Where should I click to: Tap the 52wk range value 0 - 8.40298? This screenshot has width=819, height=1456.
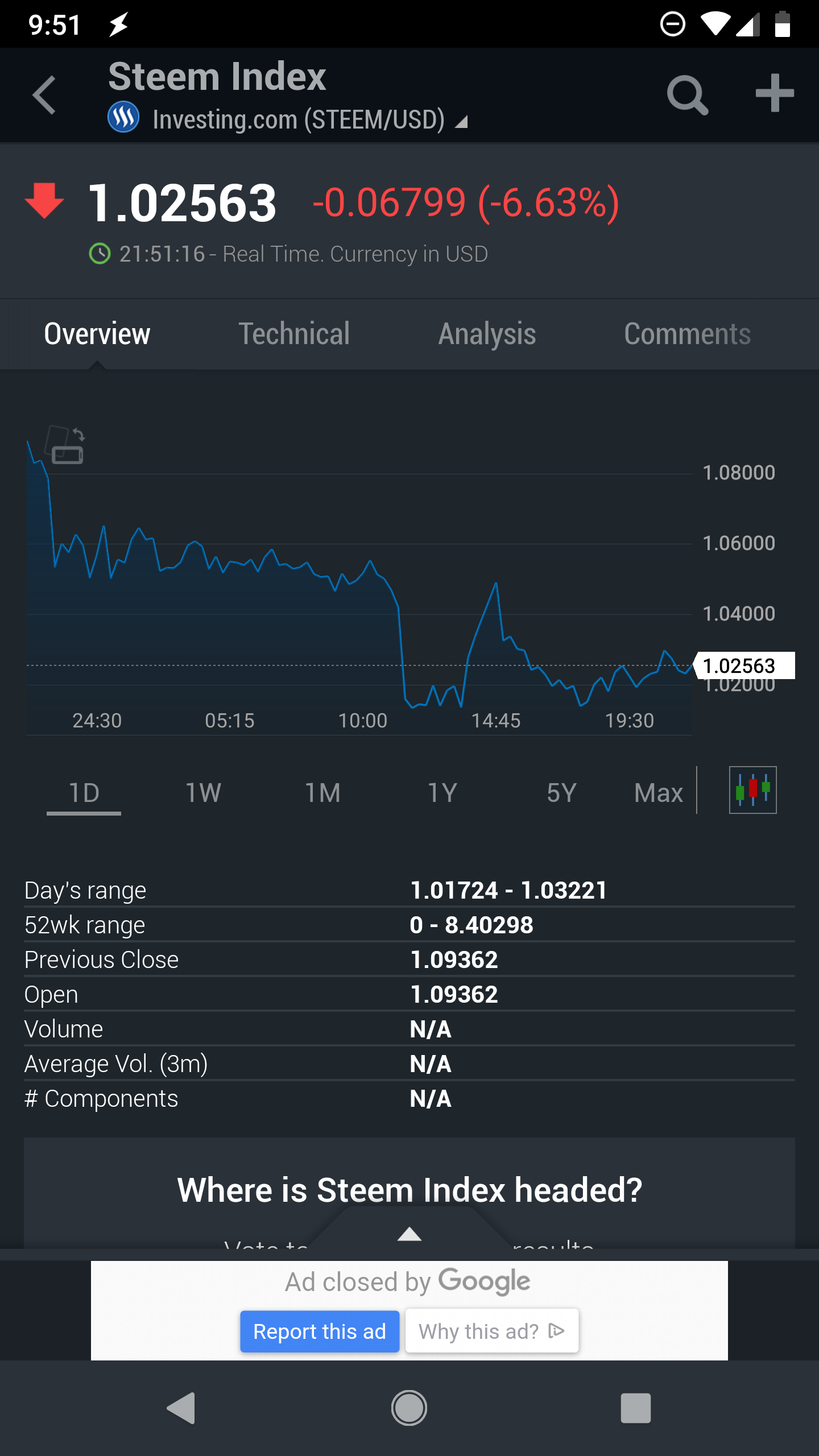[471, 925]
